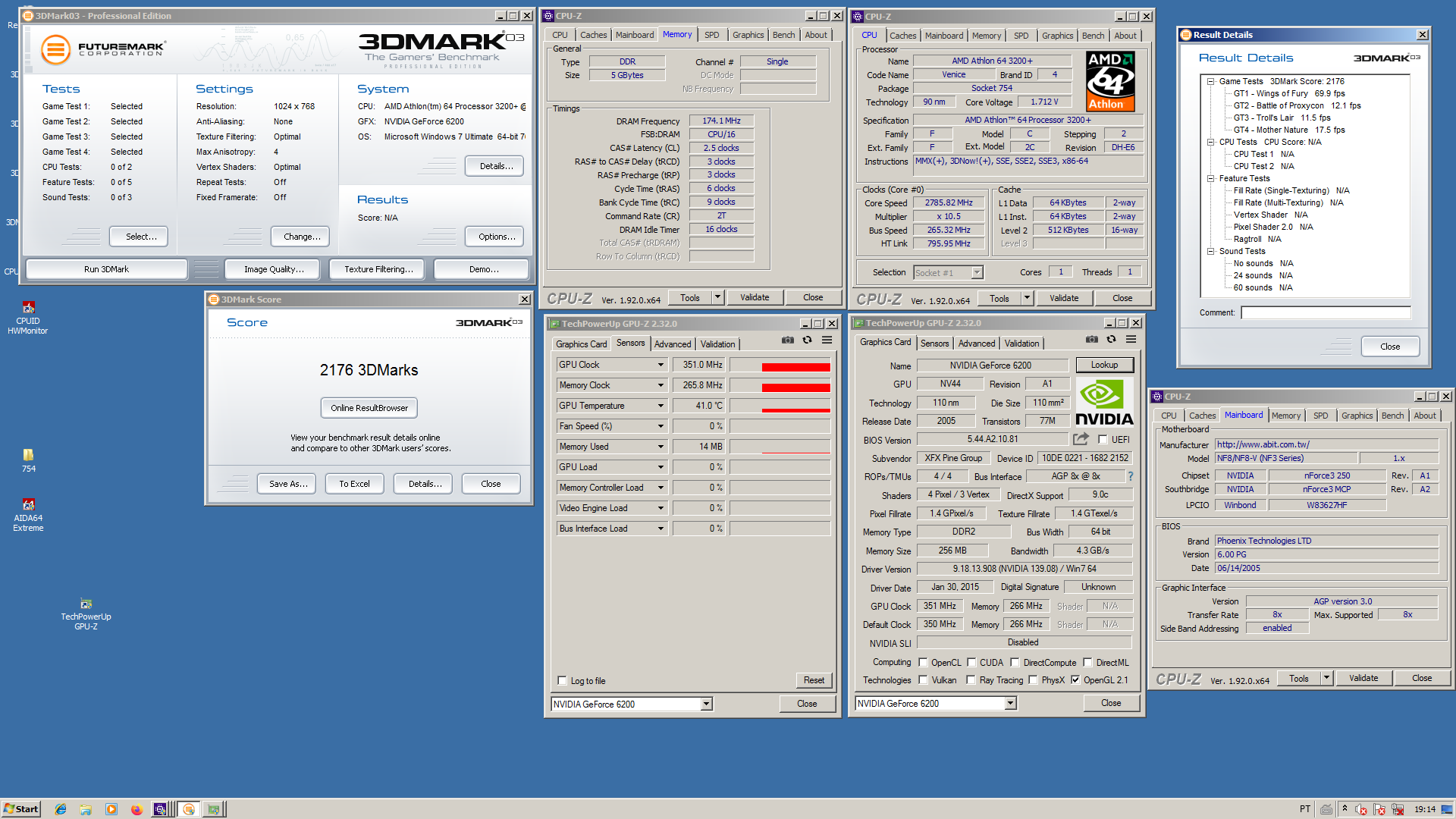Open Firefox from the taskbar

pyautogui.click(x=136, y=809)
